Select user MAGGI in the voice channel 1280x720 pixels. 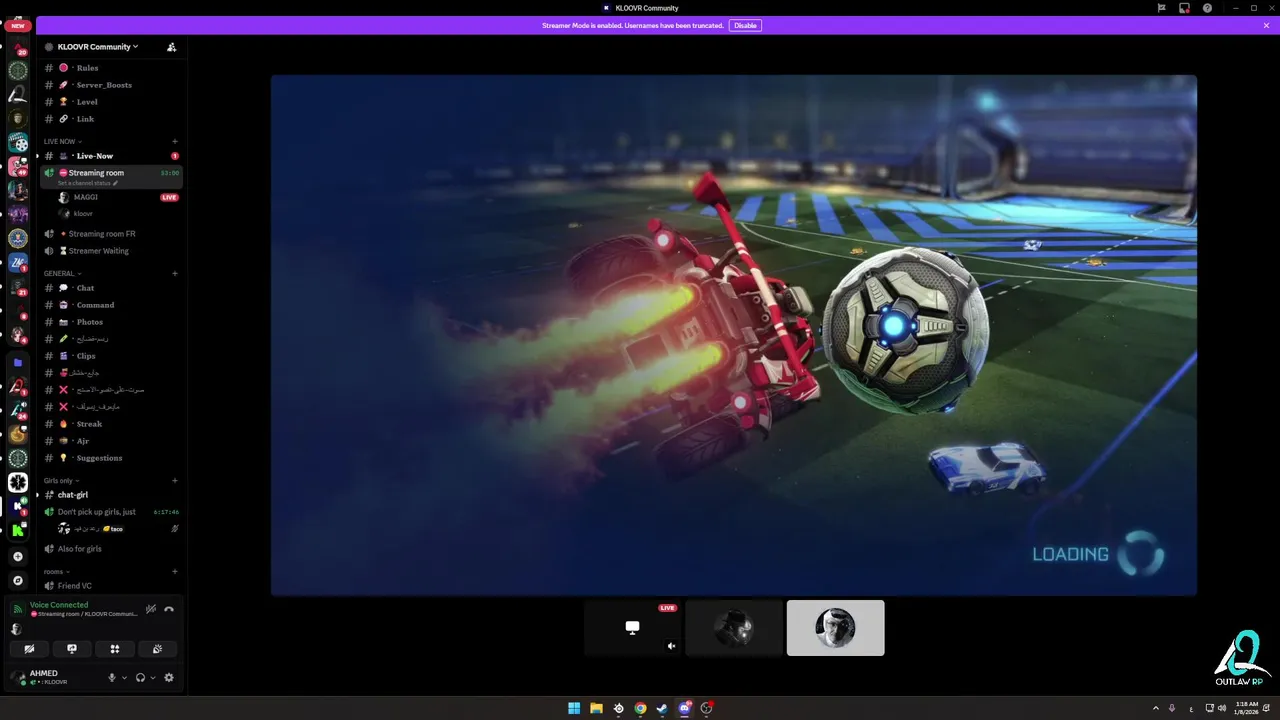coord(118,197)
